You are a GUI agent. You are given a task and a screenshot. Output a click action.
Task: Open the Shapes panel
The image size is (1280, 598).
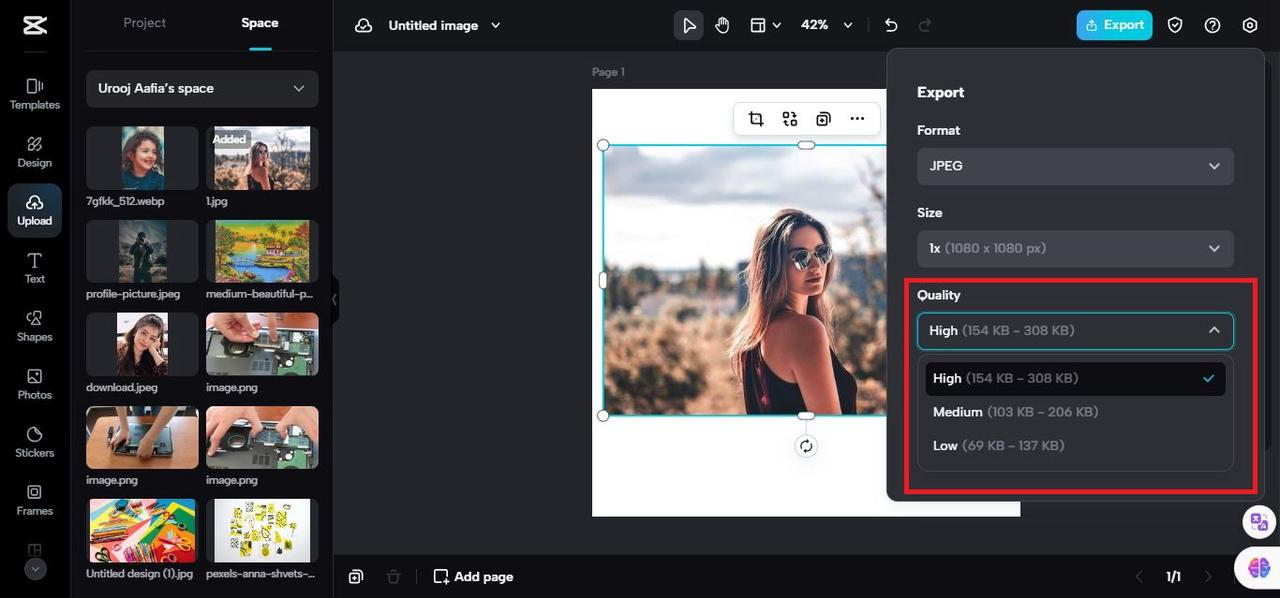[x=35, y=326]
